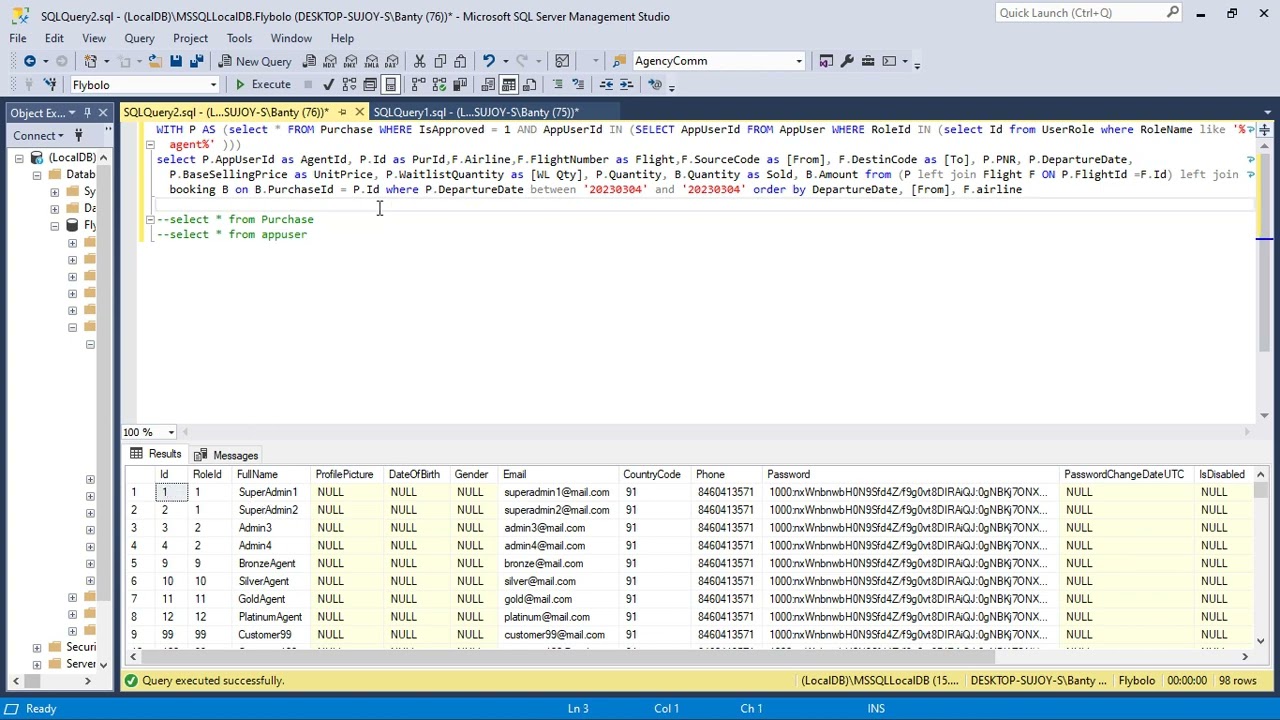Close the SQLQuery2.sql tab
Viewport: 1280px width, 720px height.
click(x=359, y=112)
